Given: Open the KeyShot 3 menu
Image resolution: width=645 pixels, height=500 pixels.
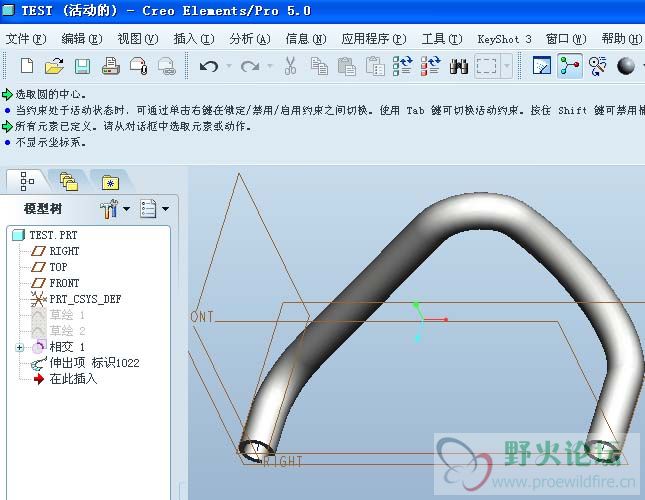Looking at the screenshot, I should pyautogui.click(x=504, y=39).
